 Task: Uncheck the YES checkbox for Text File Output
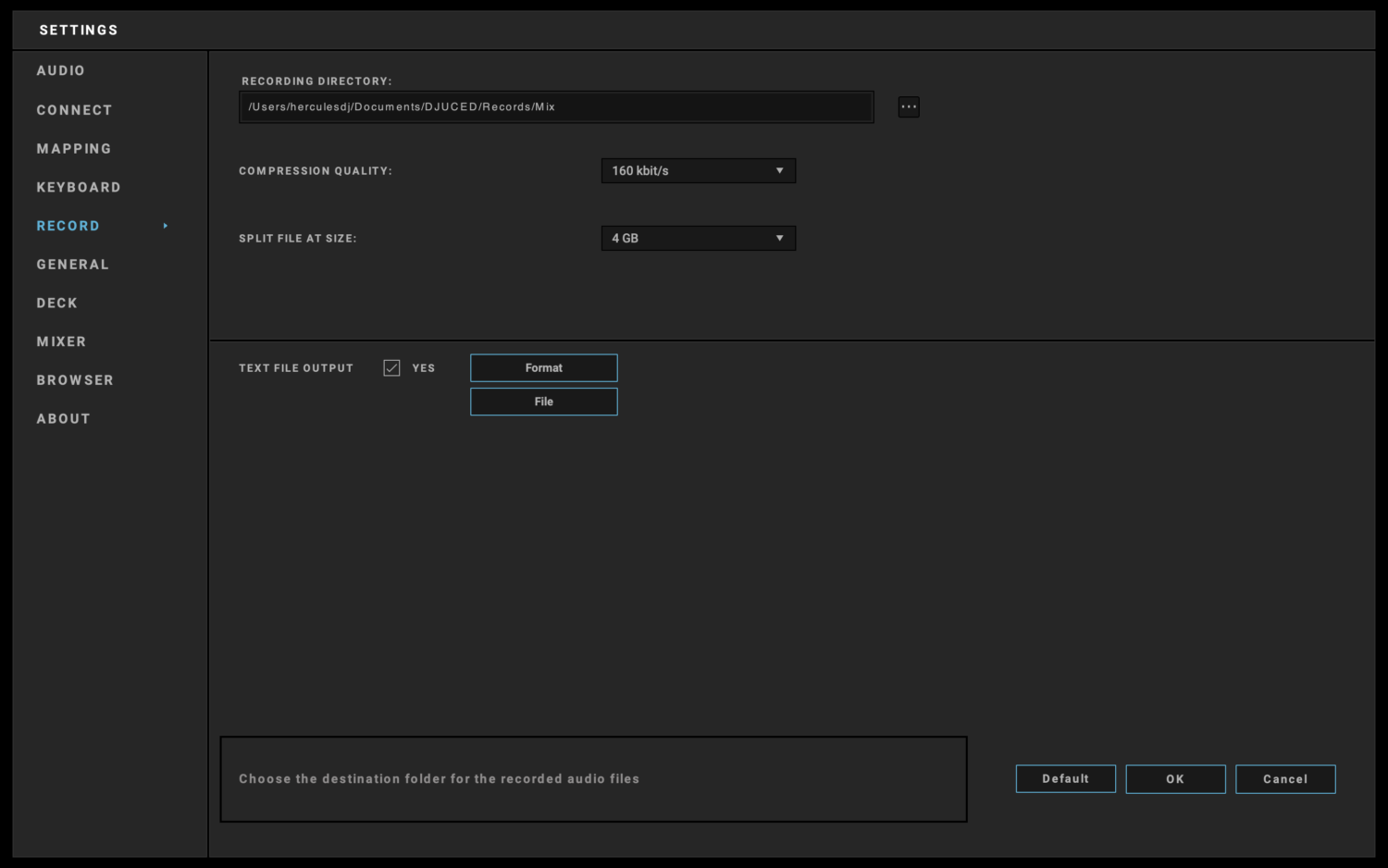coord(391,367)
